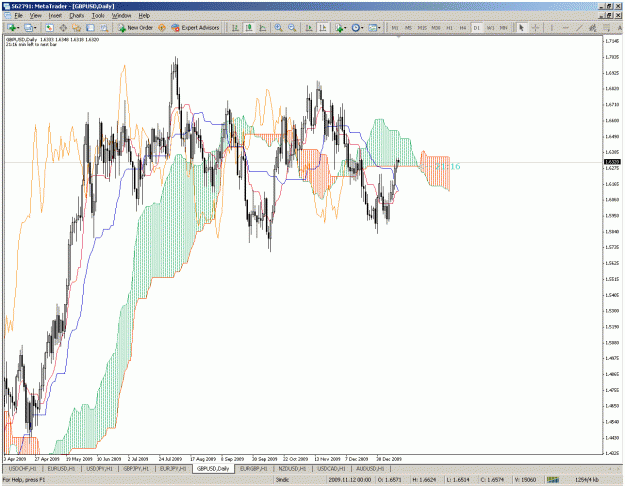
Task: Open the Tools menu
Action: (98, 16)
